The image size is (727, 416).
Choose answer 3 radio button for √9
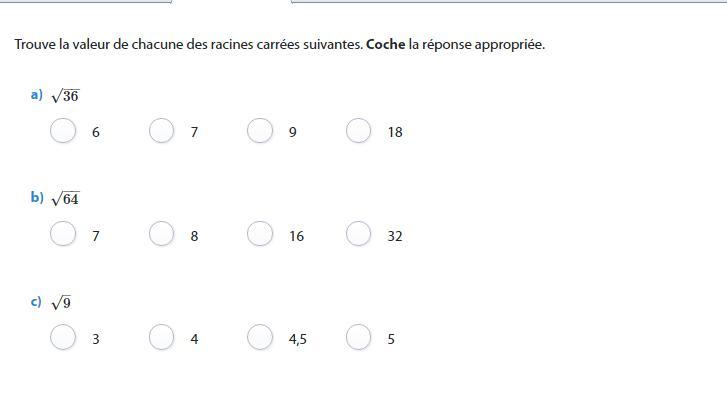[x=63, y=337]
